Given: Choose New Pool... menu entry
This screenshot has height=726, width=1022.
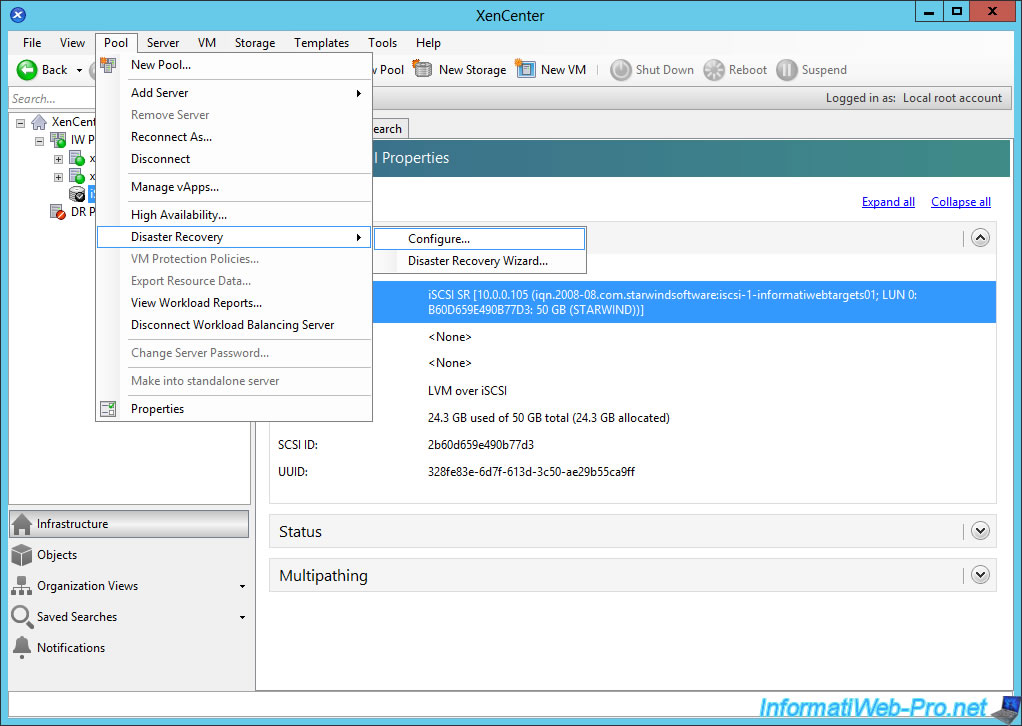Looking at the screenshot, I should tap(234, 65).
